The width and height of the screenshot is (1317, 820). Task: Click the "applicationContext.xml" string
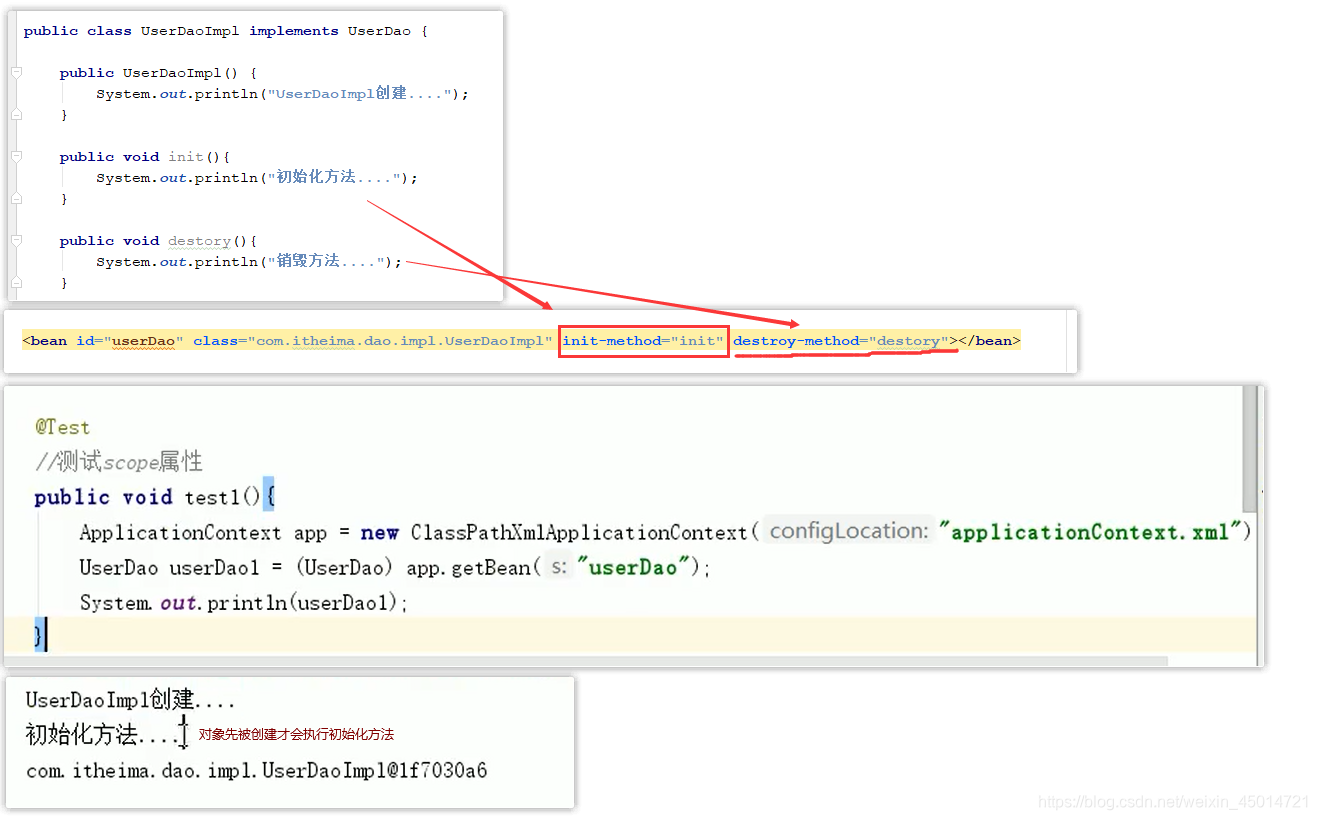tap(1091, 532)
